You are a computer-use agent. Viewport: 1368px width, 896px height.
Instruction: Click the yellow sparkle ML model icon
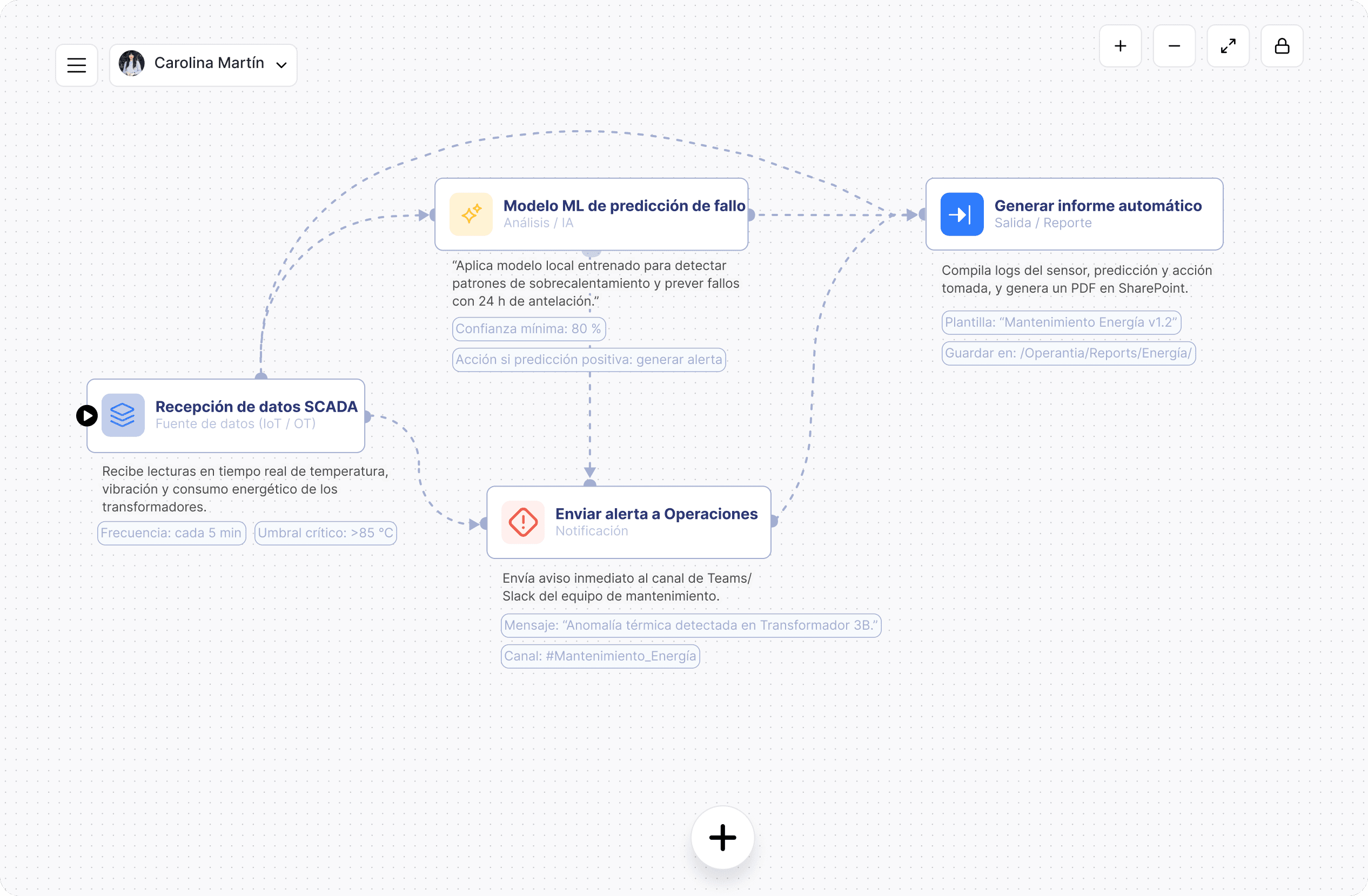[471, 214]
